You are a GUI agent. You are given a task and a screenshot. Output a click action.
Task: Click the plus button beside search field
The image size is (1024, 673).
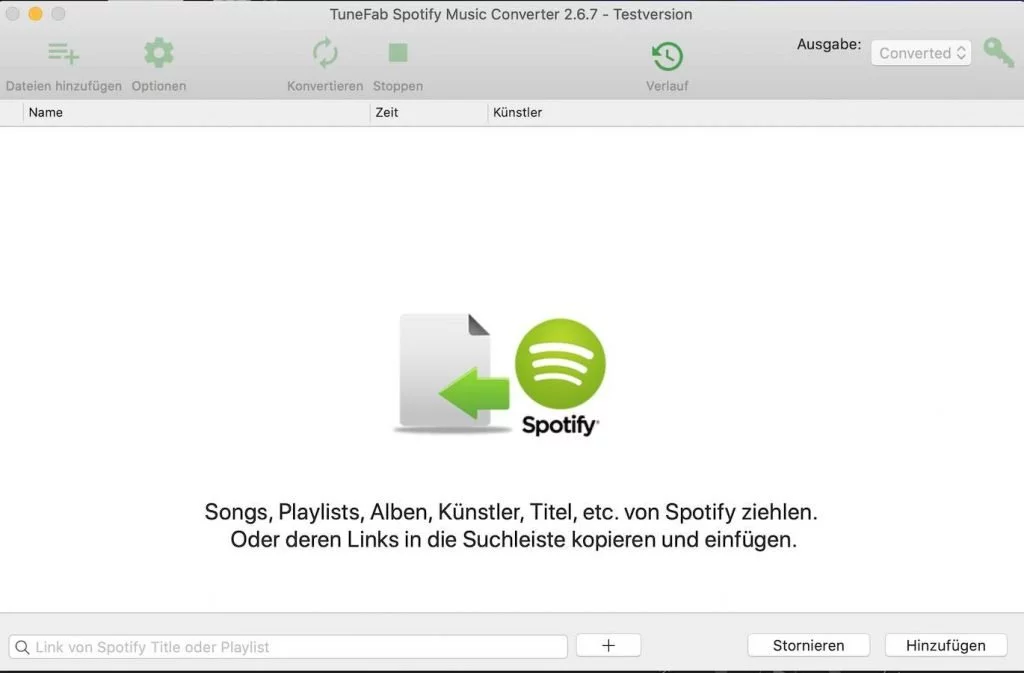tap(608, 646)
